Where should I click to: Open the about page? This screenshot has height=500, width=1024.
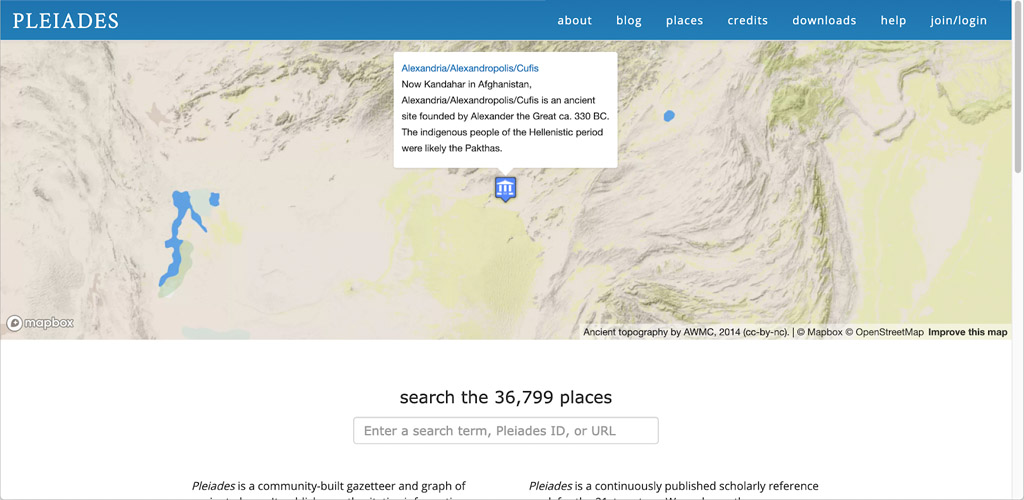(574, 20)
